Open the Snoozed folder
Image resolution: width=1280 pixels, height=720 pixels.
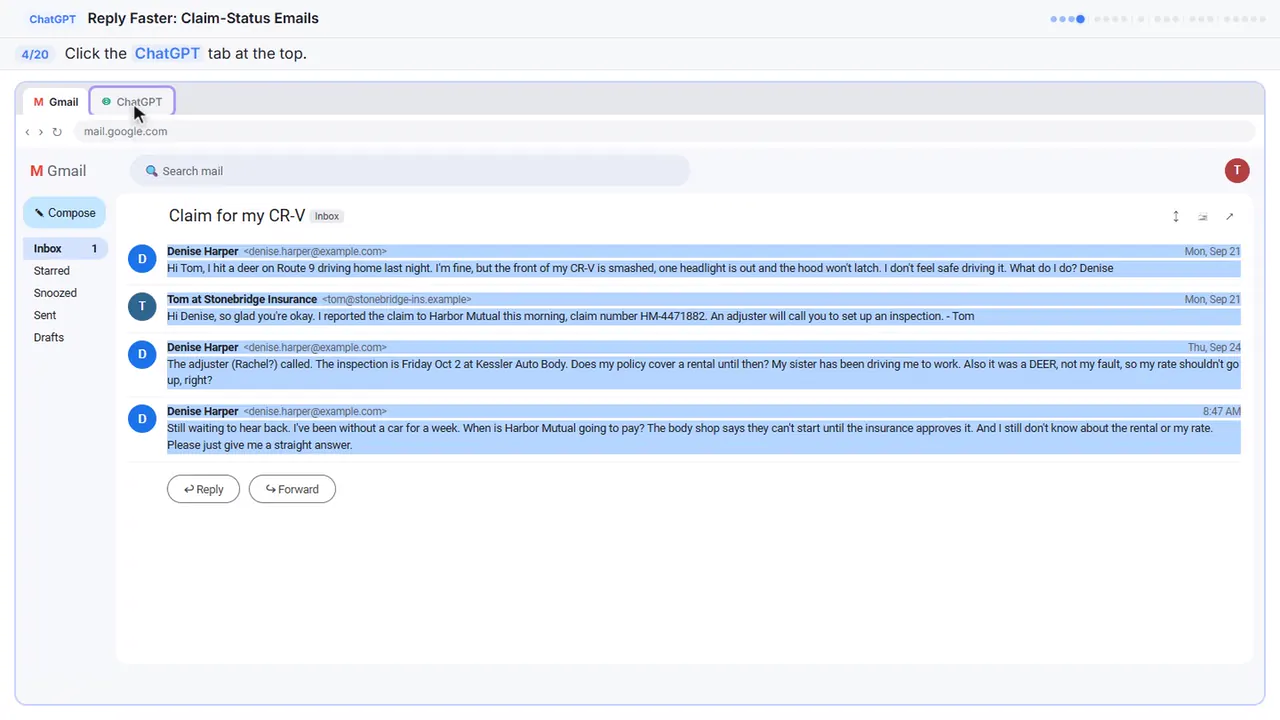pyautogui.click(x=55, y=293)
